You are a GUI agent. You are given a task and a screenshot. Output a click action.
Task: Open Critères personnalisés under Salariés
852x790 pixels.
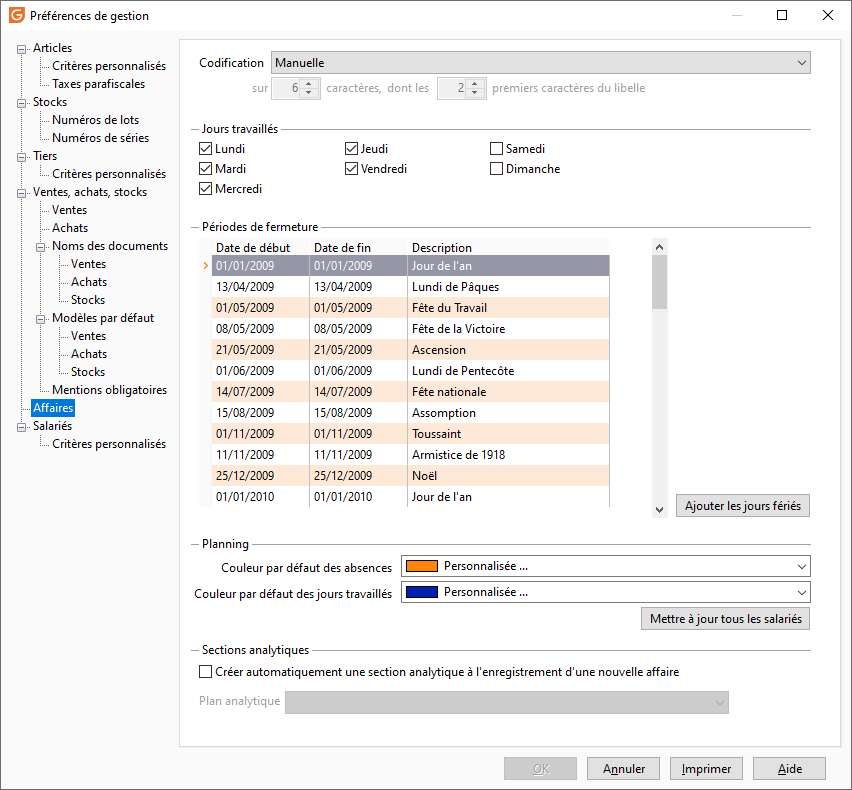pyautogui.click(x=109, y=443)
